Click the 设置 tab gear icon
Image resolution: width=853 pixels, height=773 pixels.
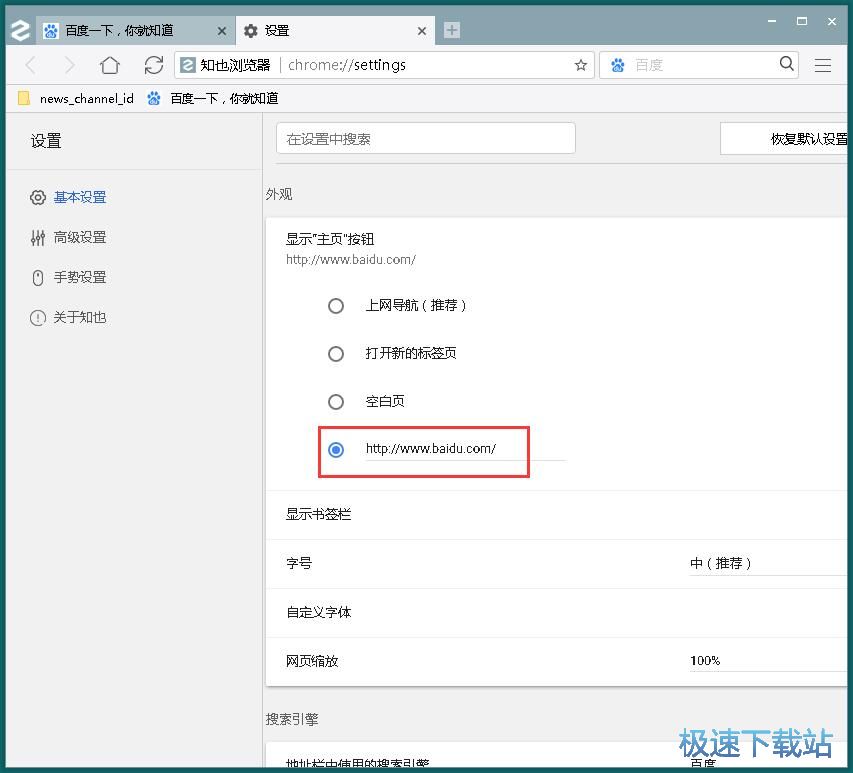coord(250,31)
